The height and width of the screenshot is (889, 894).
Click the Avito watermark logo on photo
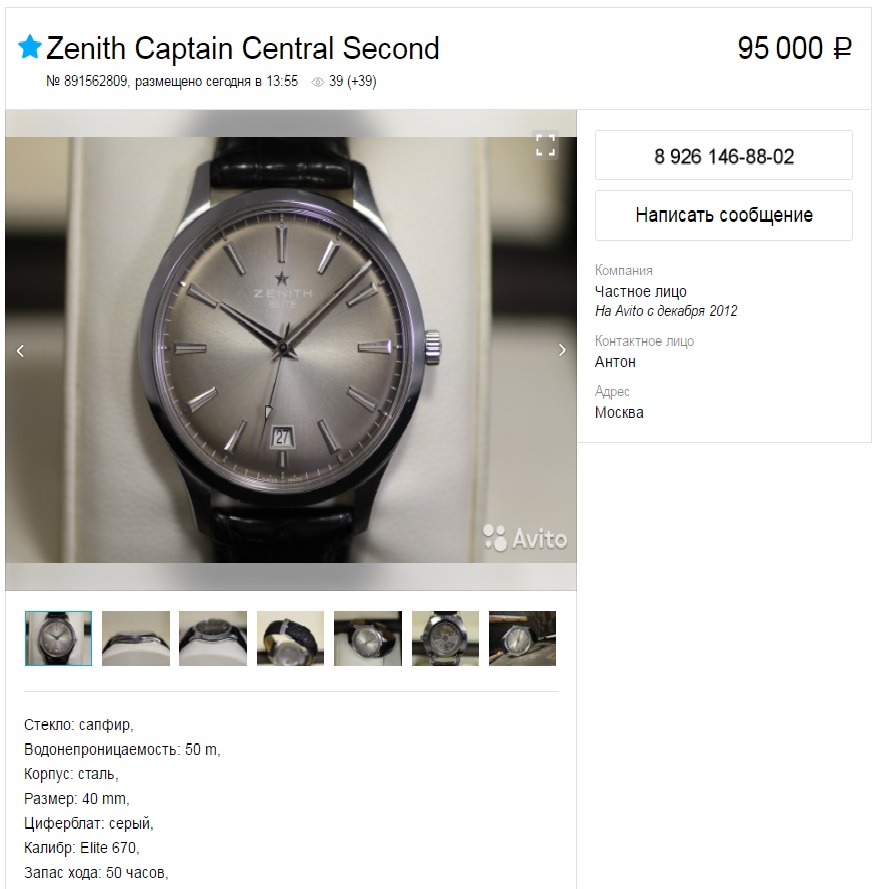pyautogui.click(x=525, y=539)
